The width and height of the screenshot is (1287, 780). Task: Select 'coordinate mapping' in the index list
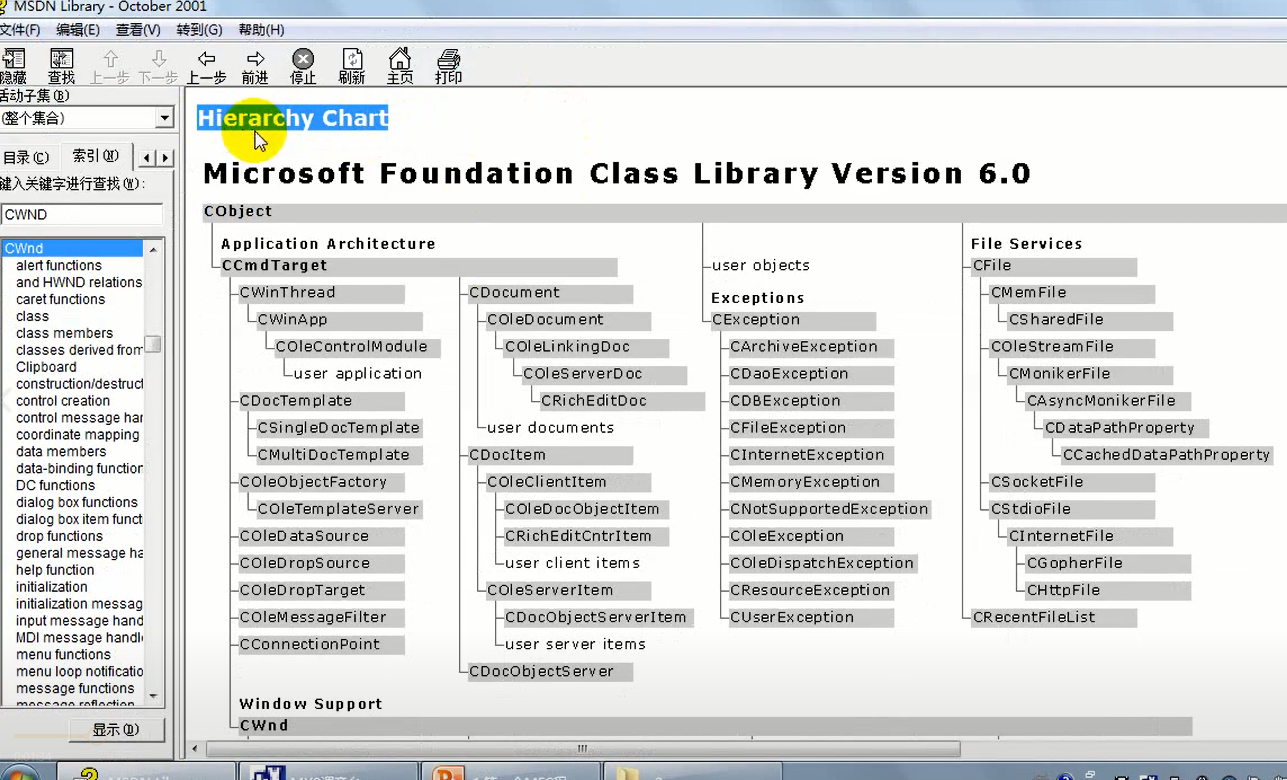point(77,435)
